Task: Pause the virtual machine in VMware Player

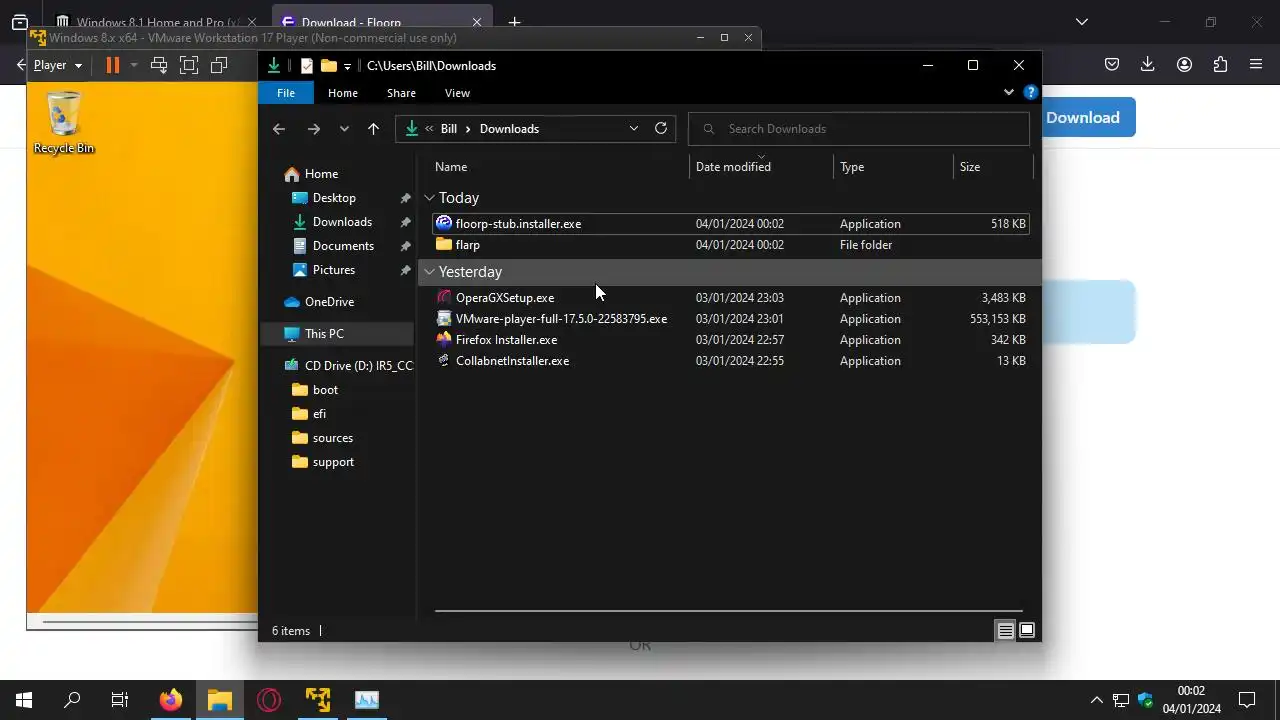Action: [x=112, y=65]
